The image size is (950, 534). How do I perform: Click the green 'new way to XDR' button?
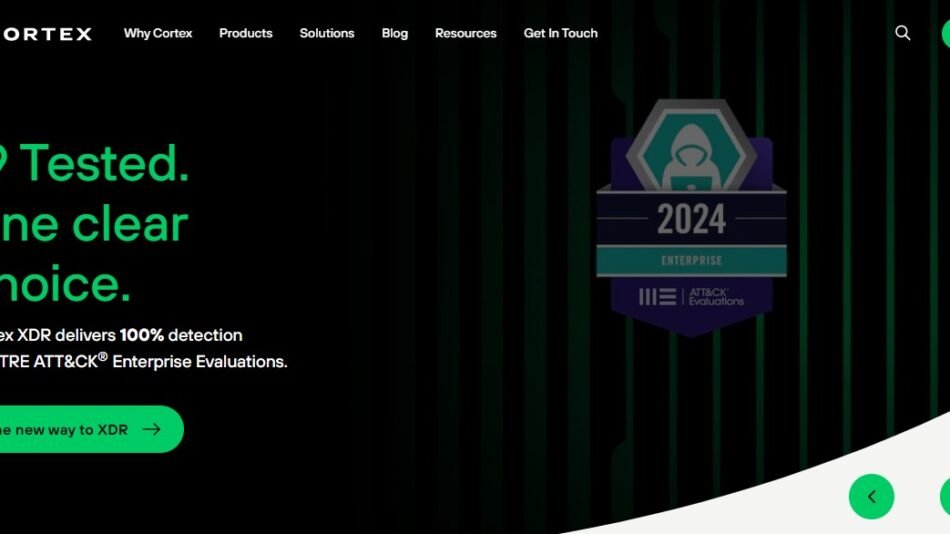pyautogui.click(x=91, y=429)
